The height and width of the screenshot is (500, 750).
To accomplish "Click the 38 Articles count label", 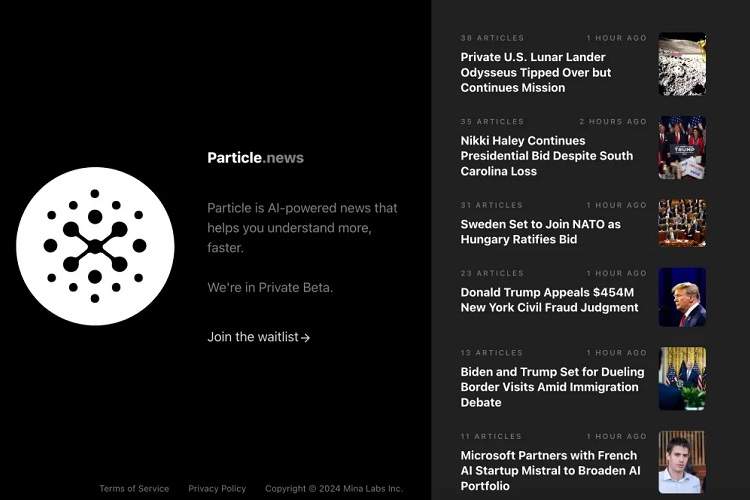I will (x=492, y=38).
